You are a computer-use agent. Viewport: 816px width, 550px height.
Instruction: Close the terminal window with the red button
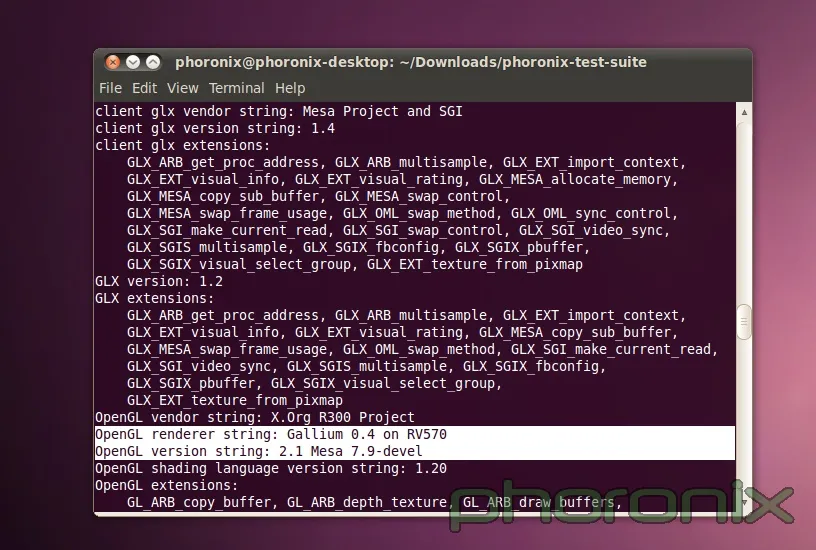click(112, 62)
